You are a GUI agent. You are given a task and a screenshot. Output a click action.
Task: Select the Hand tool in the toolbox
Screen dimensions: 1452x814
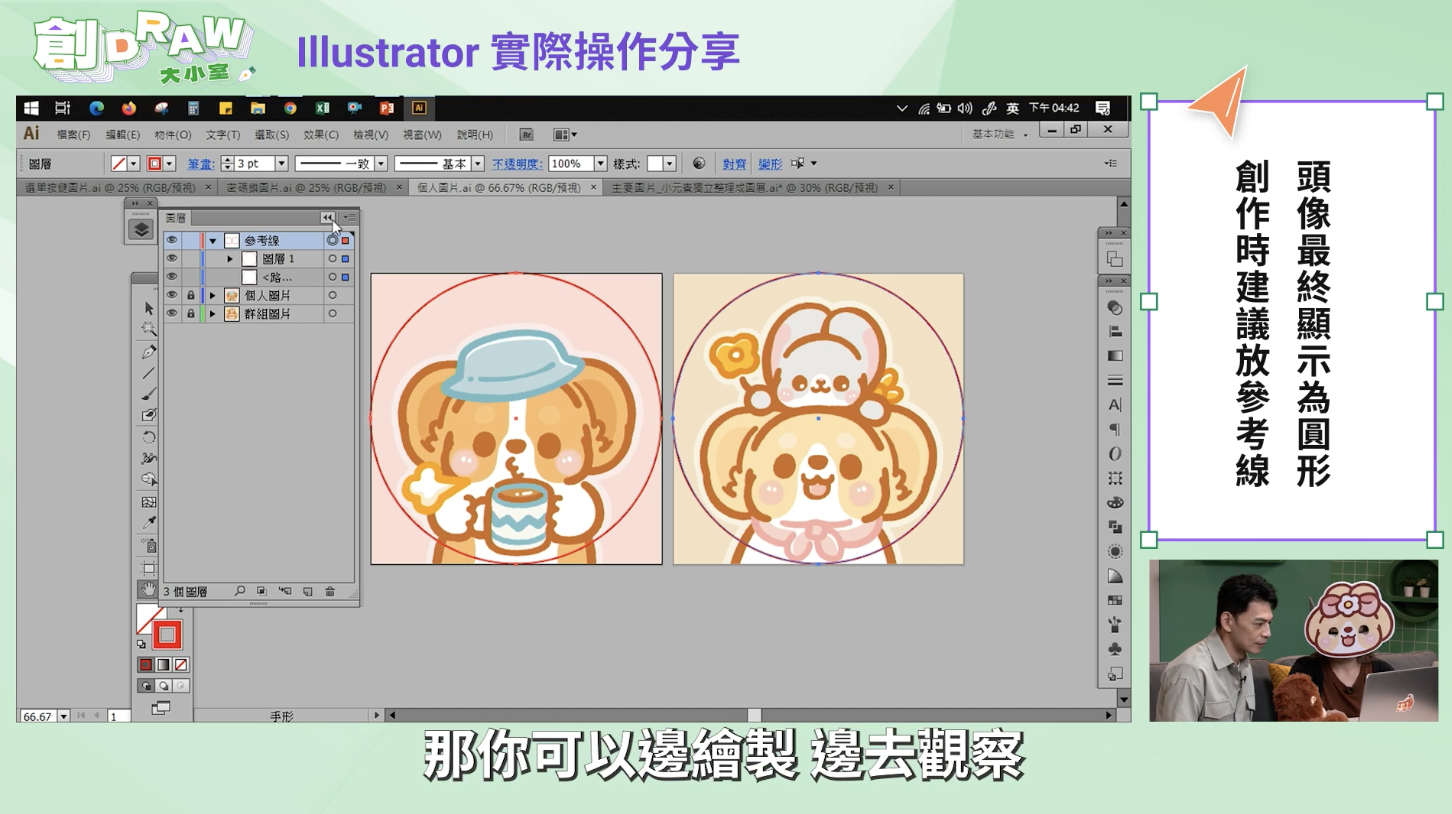coord(149,588)
